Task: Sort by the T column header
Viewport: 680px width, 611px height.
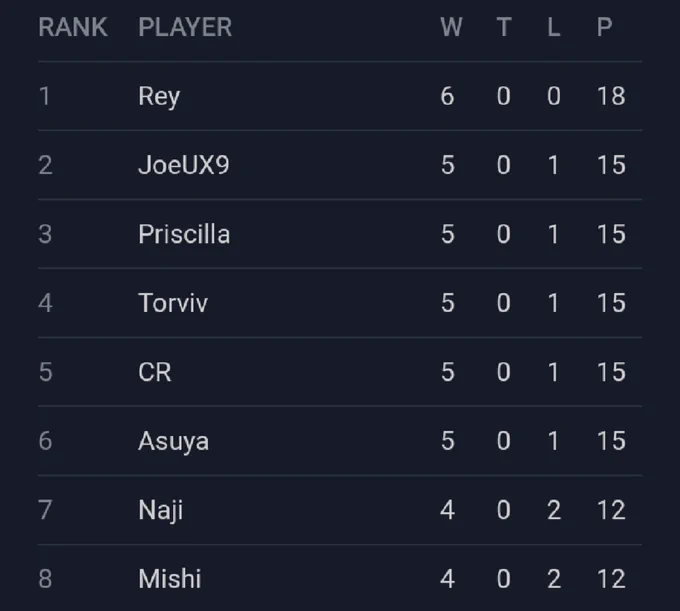Action: click(x=504, y=27)
